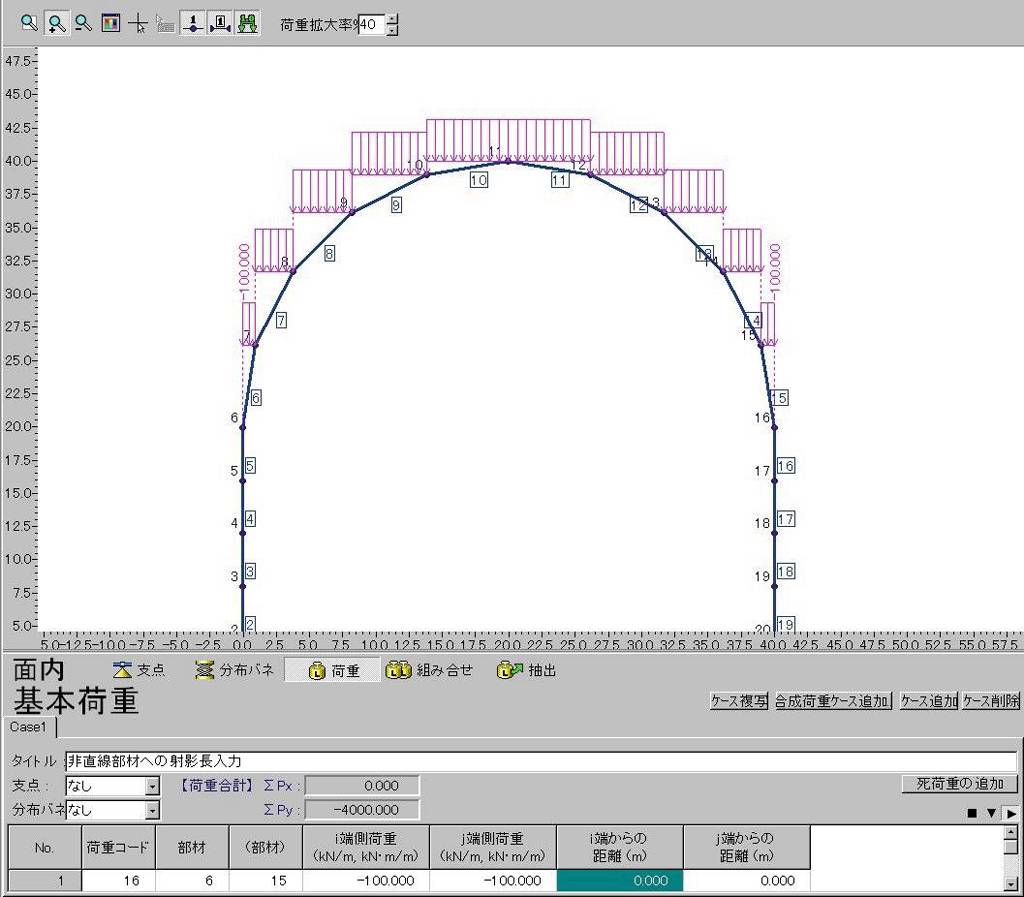Image resolution: width=1024 pixels, height=897 pixels.
Task: Click the ケース複写 button
Action: (x=739, y=701)
